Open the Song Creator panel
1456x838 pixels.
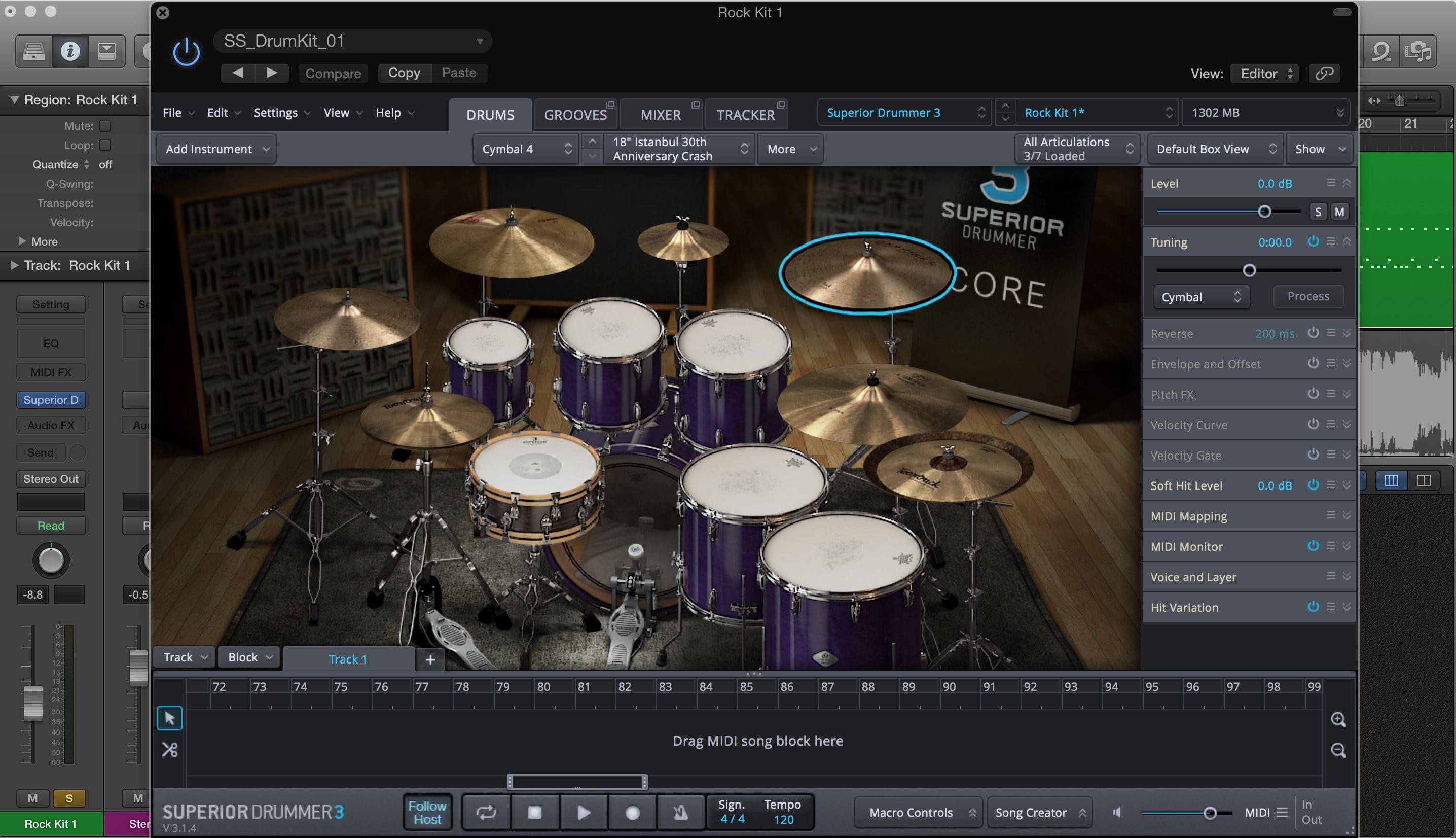click(1039, 812)
